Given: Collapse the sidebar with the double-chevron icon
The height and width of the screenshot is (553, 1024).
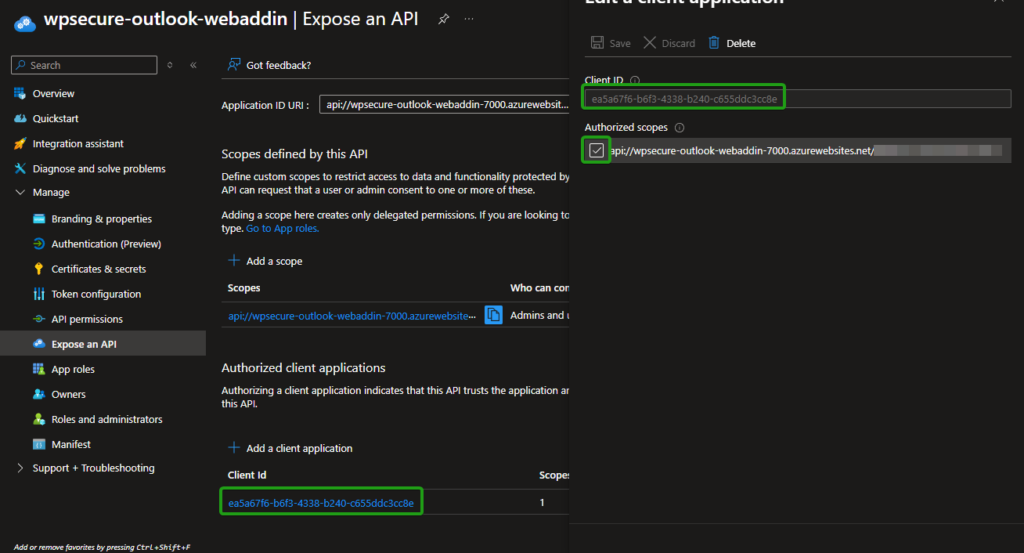Looking at the screenshot, I should 193,65.
